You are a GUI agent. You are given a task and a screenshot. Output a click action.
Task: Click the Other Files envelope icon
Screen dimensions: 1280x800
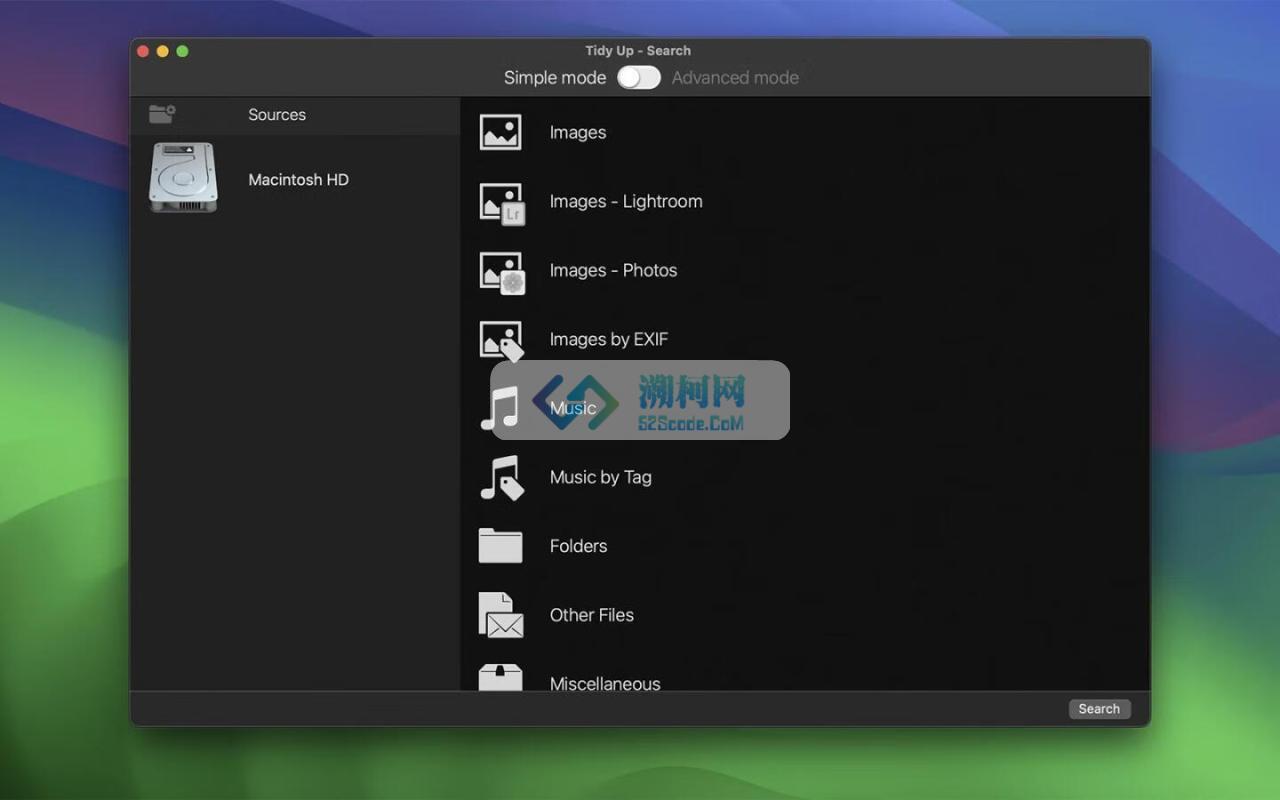(501, 615)
